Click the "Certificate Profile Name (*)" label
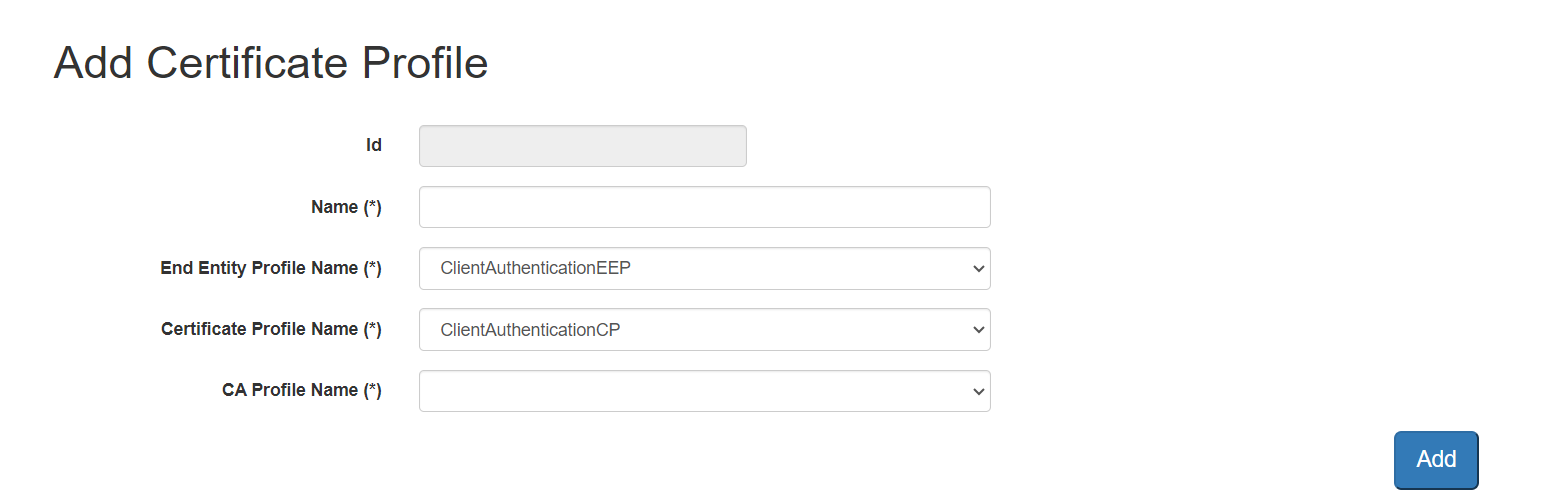This screenshot has height=495, width=1548. click(x=271, y=329)
